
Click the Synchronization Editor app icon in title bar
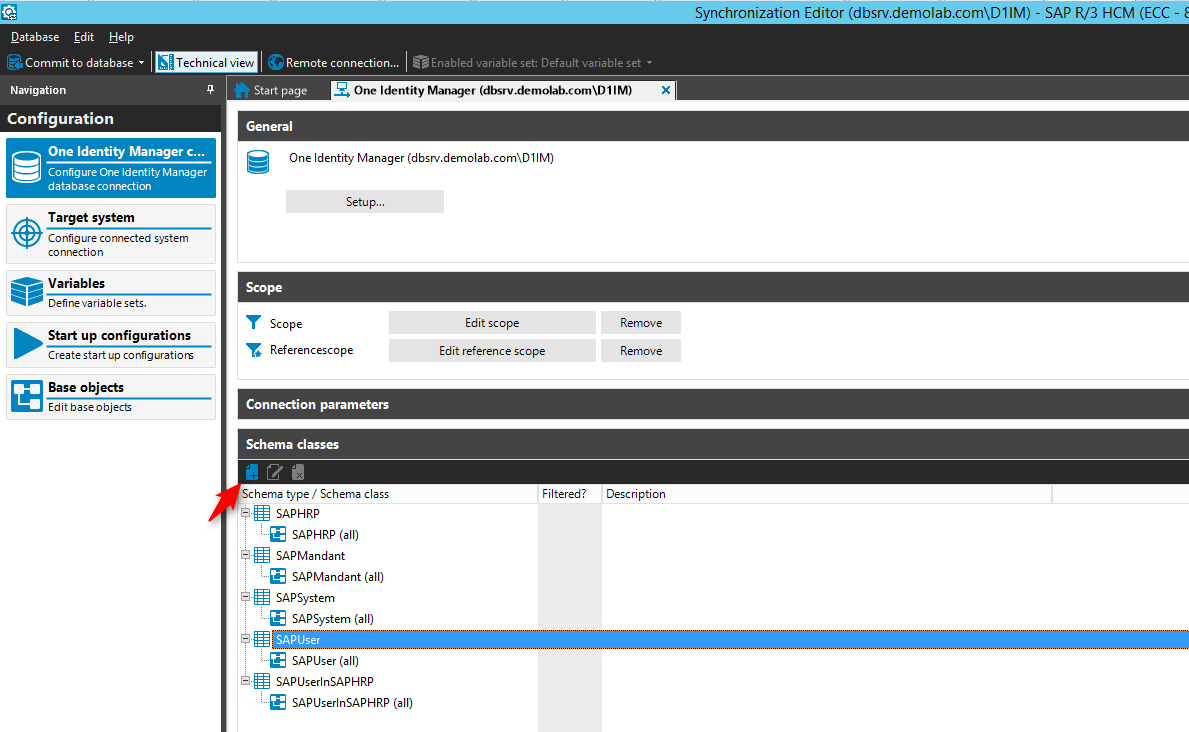pyautogui.click(x=9, y=12)
